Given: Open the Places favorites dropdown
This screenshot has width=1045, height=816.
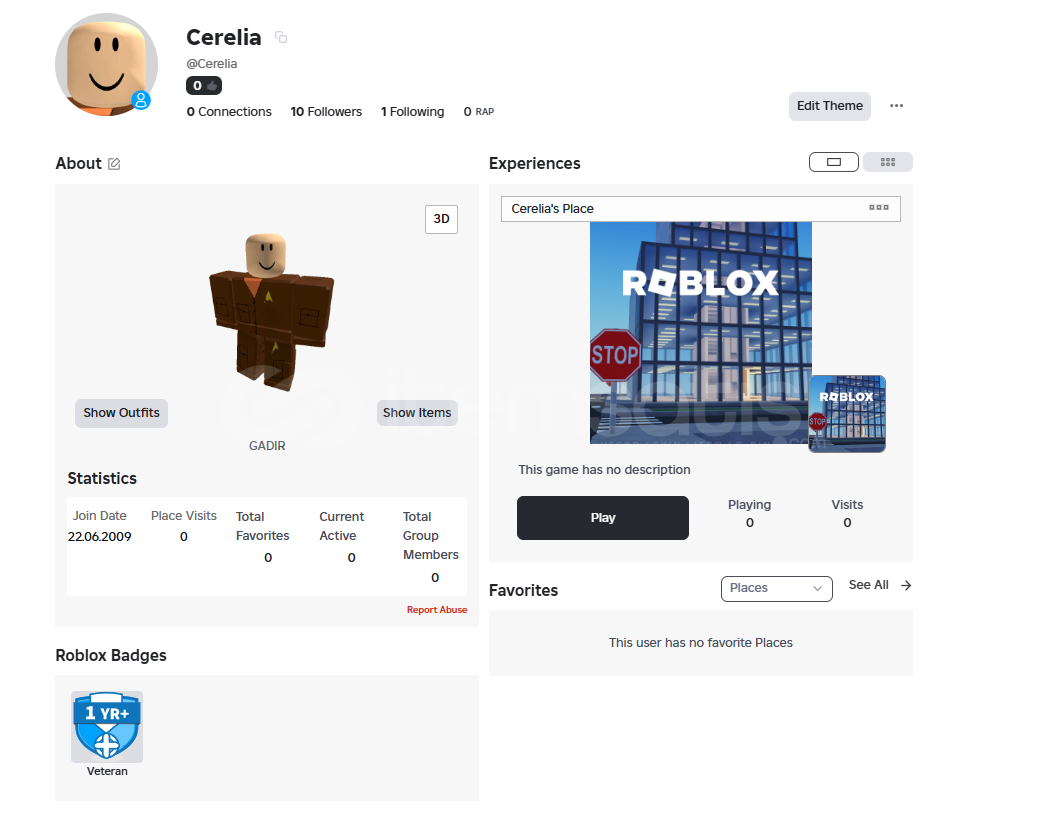Looking at the screenshot, I should click(x=776, y=589).
